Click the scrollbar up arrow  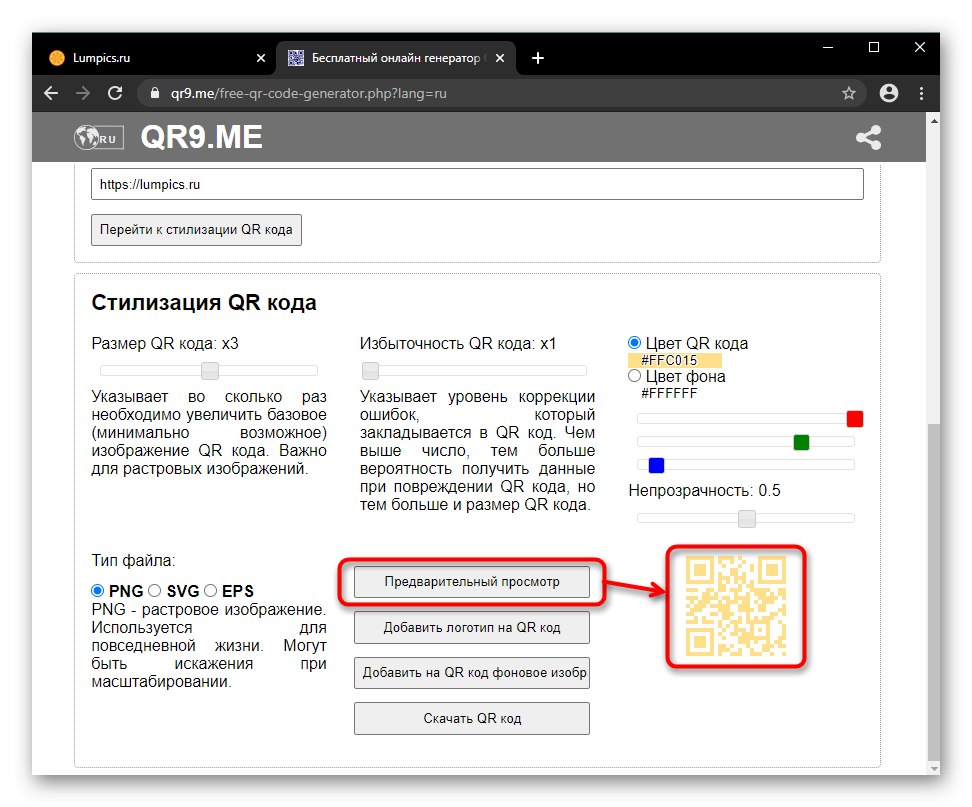point(934,121)
